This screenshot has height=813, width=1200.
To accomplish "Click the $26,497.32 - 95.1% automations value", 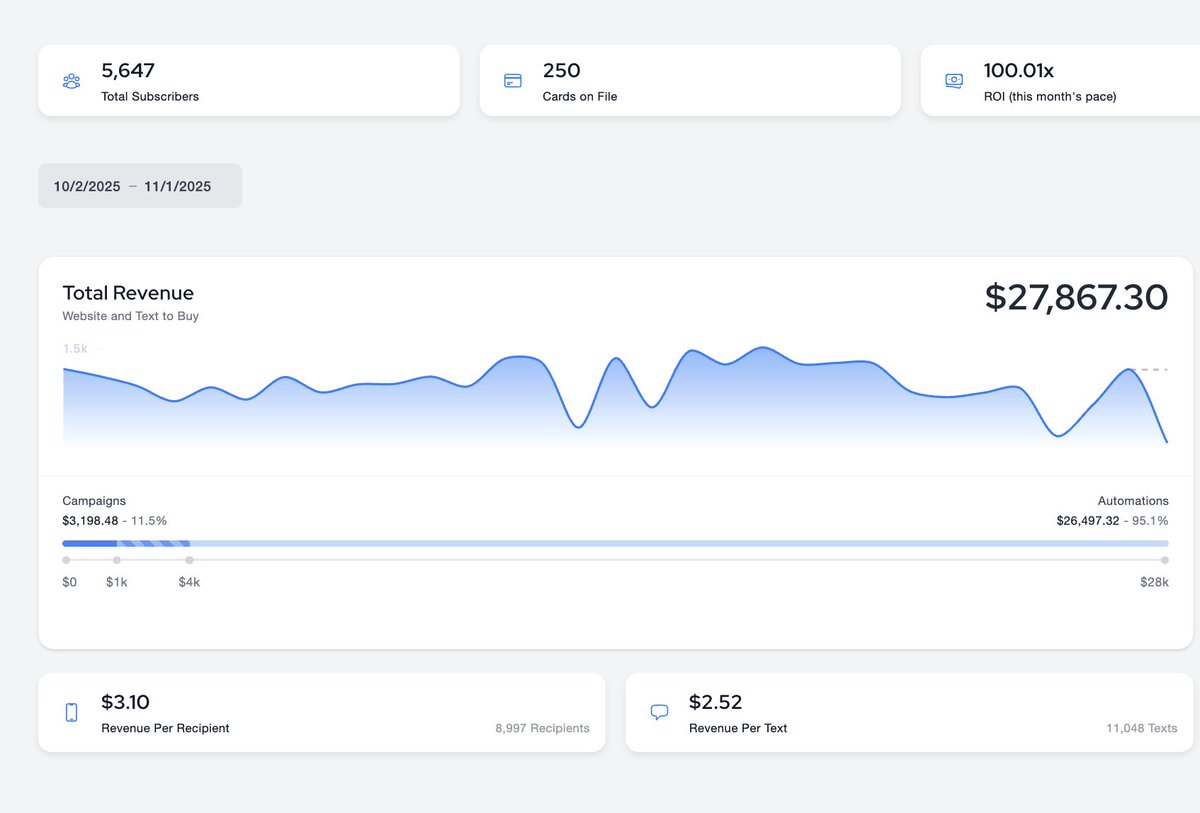I will [1112, 521].
